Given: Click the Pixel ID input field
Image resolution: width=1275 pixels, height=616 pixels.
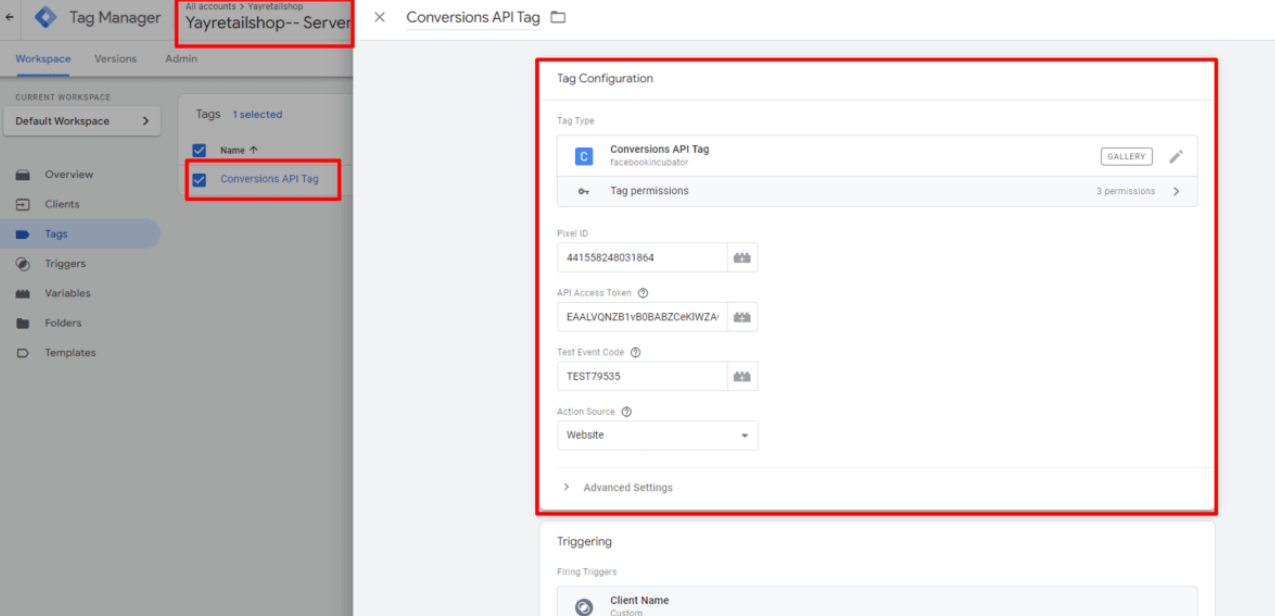Looking at the screenshot, I should click(641, 258).
